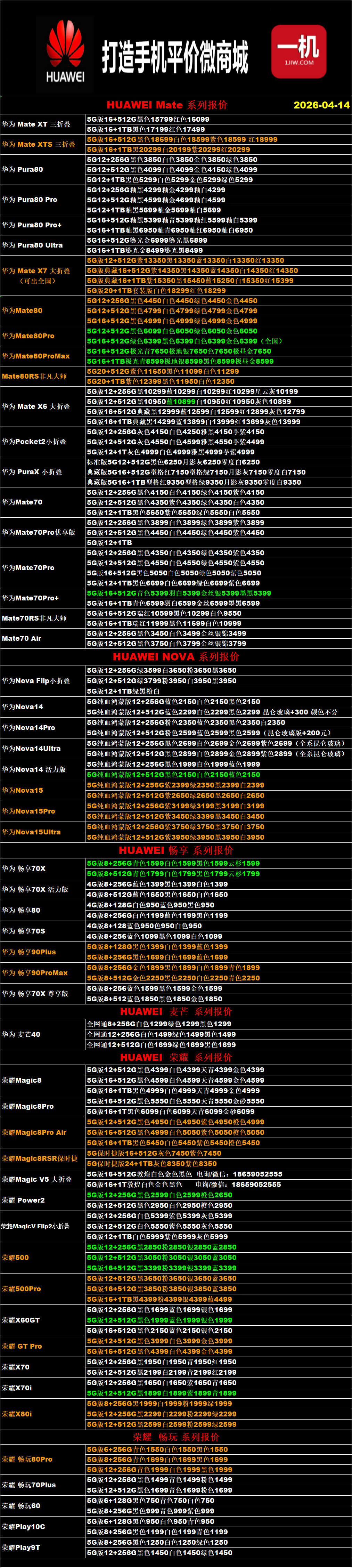Click the HUAWEI 麦芒 系列报价 header
This screenshot has width=352, height=1568.
click(x=176, y=1011)
